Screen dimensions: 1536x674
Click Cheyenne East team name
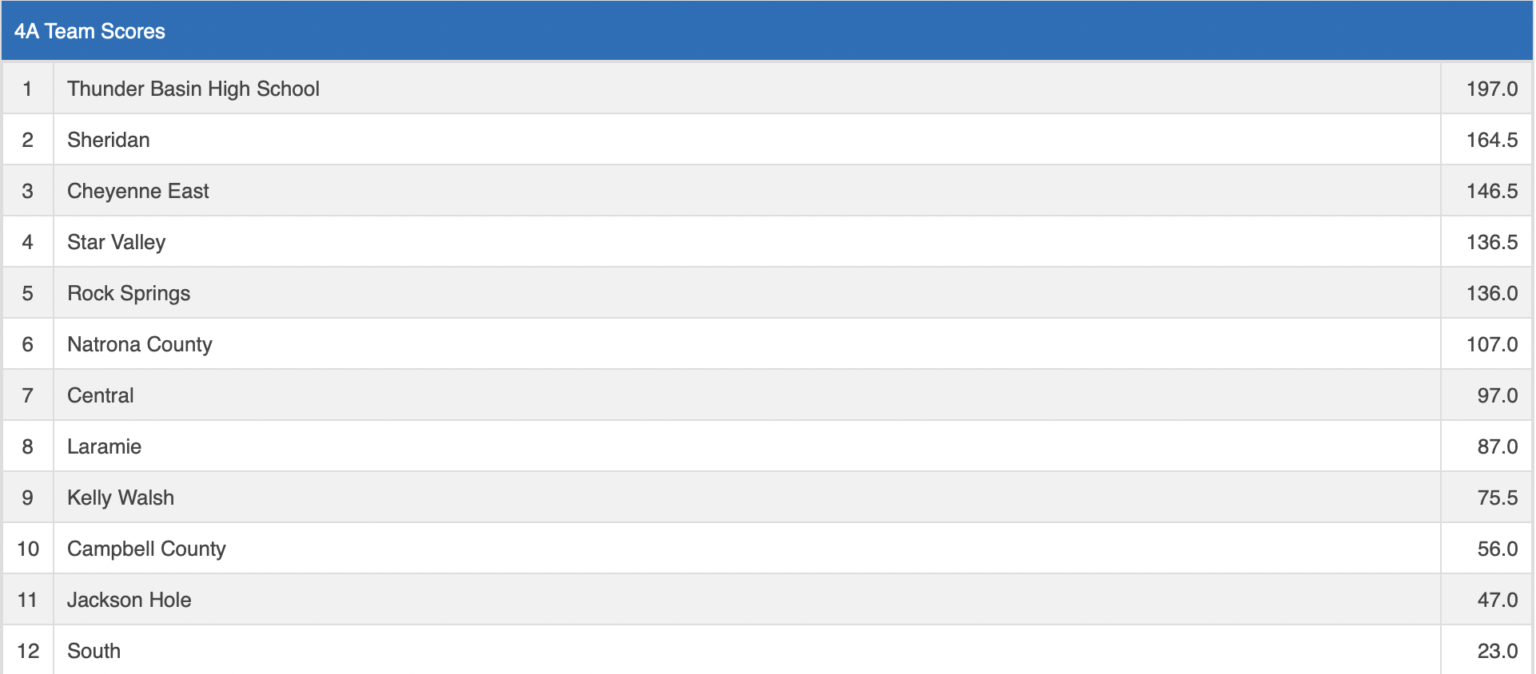coord(138,191)
